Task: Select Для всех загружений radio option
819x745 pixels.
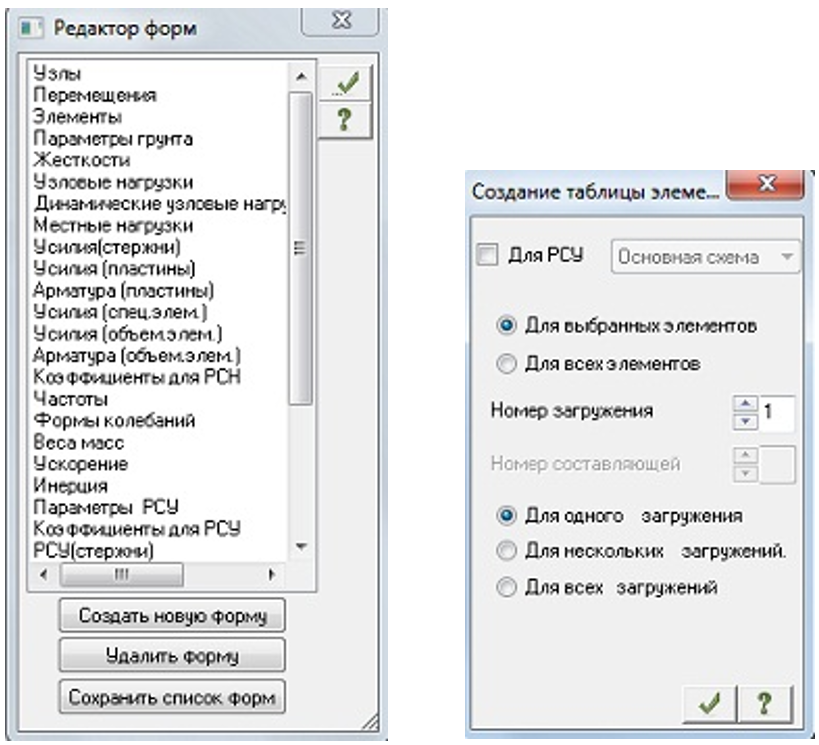Action: click(x=506, y=587)
